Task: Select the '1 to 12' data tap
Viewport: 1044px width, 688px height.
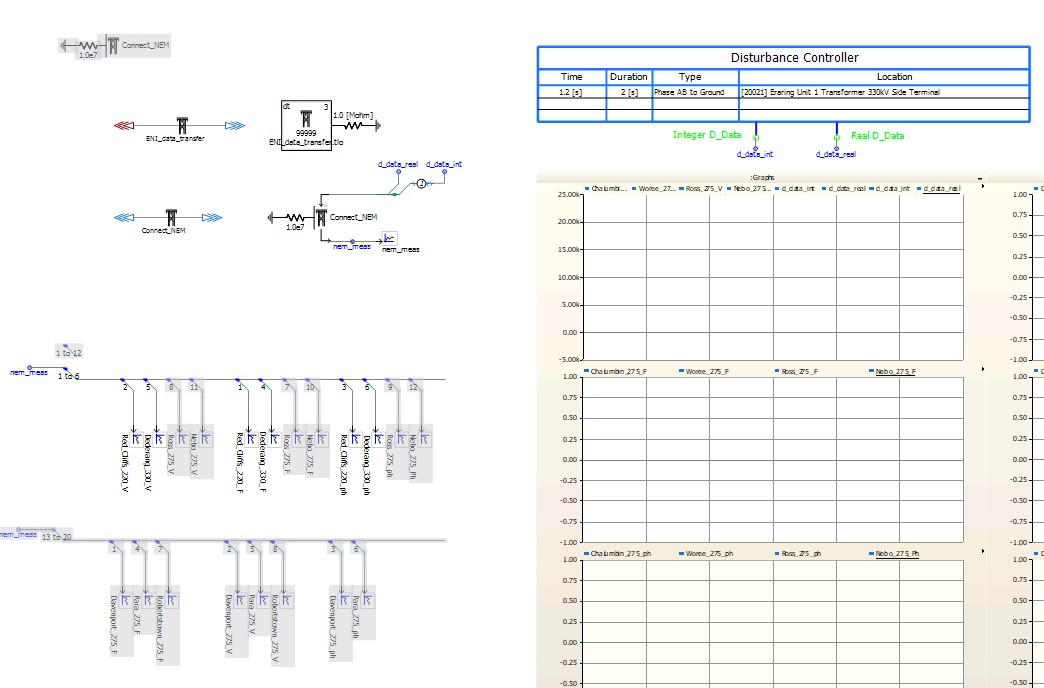Action: pyautogui.click(x=69, y=352)
